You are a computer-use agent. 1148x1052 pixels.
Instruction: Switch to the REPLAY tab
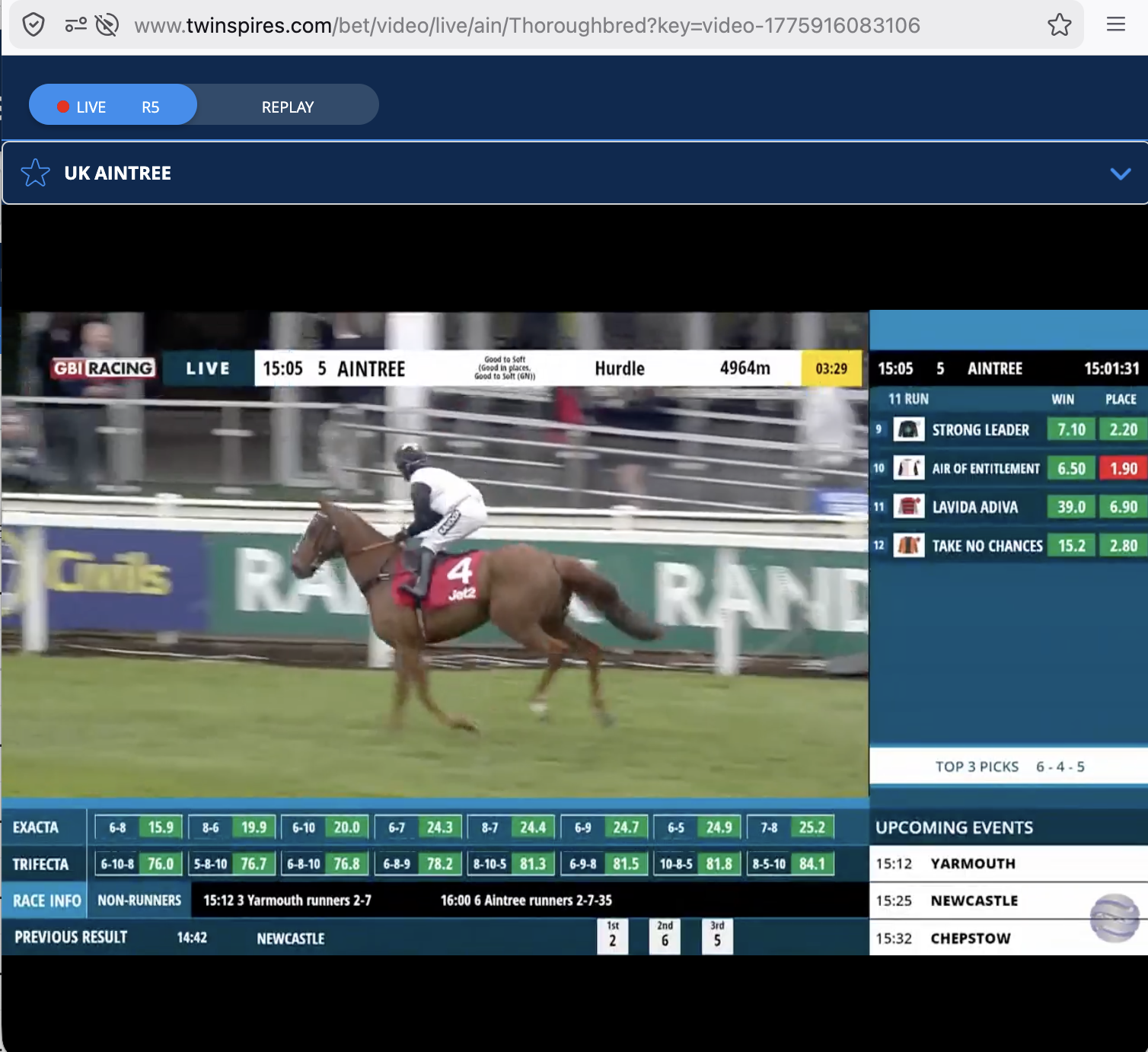(288, 107)
